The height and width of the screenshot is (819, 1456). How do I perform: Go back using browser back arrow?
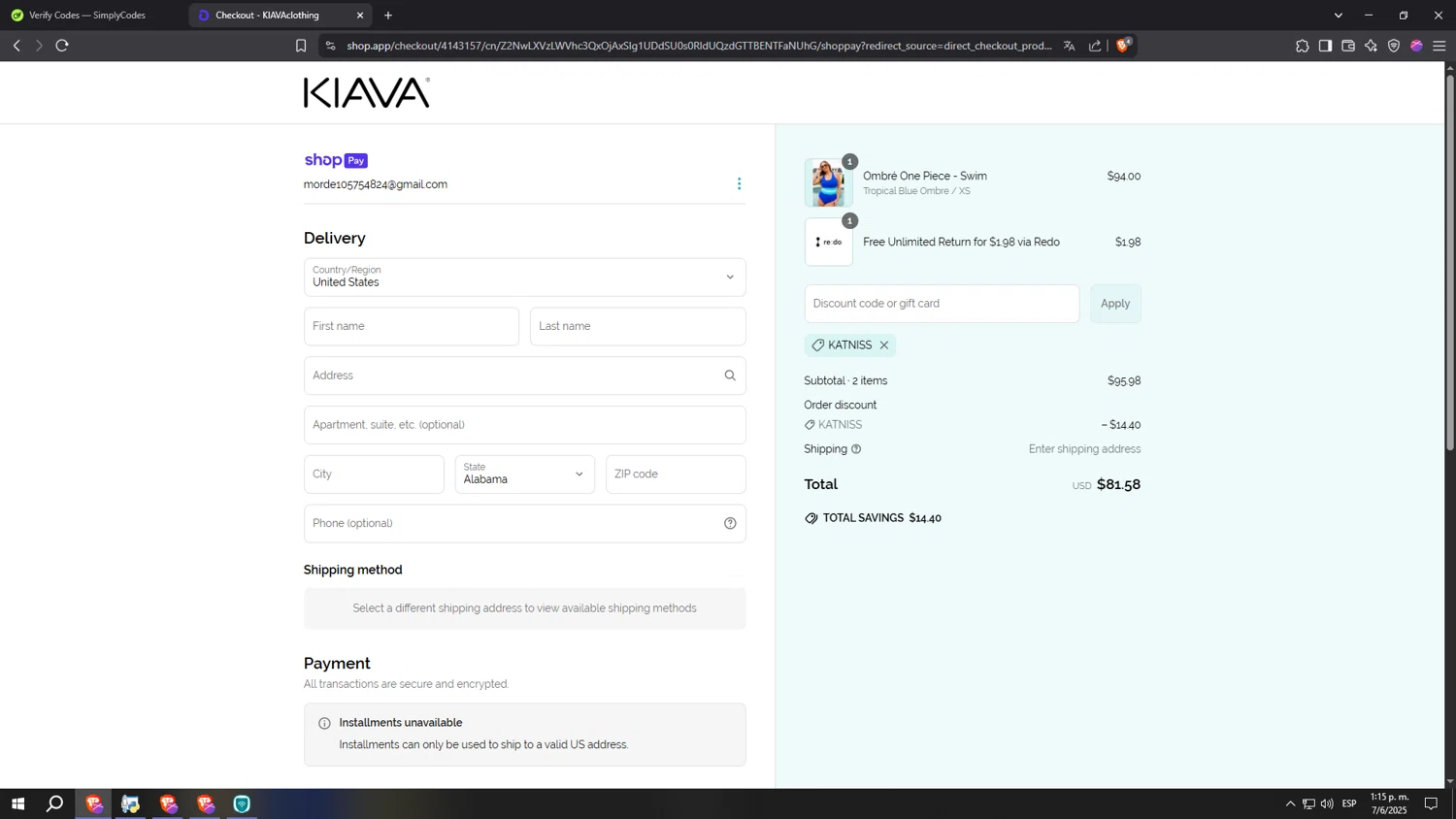pos(17,46)
